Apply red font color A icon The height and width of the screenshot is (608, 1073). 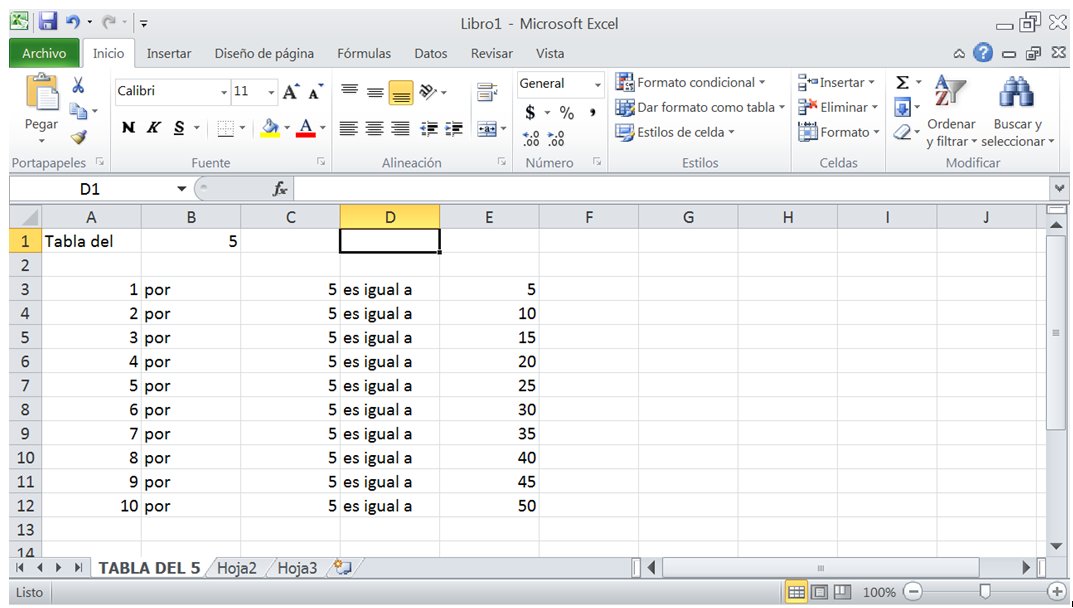click(305, 128)
